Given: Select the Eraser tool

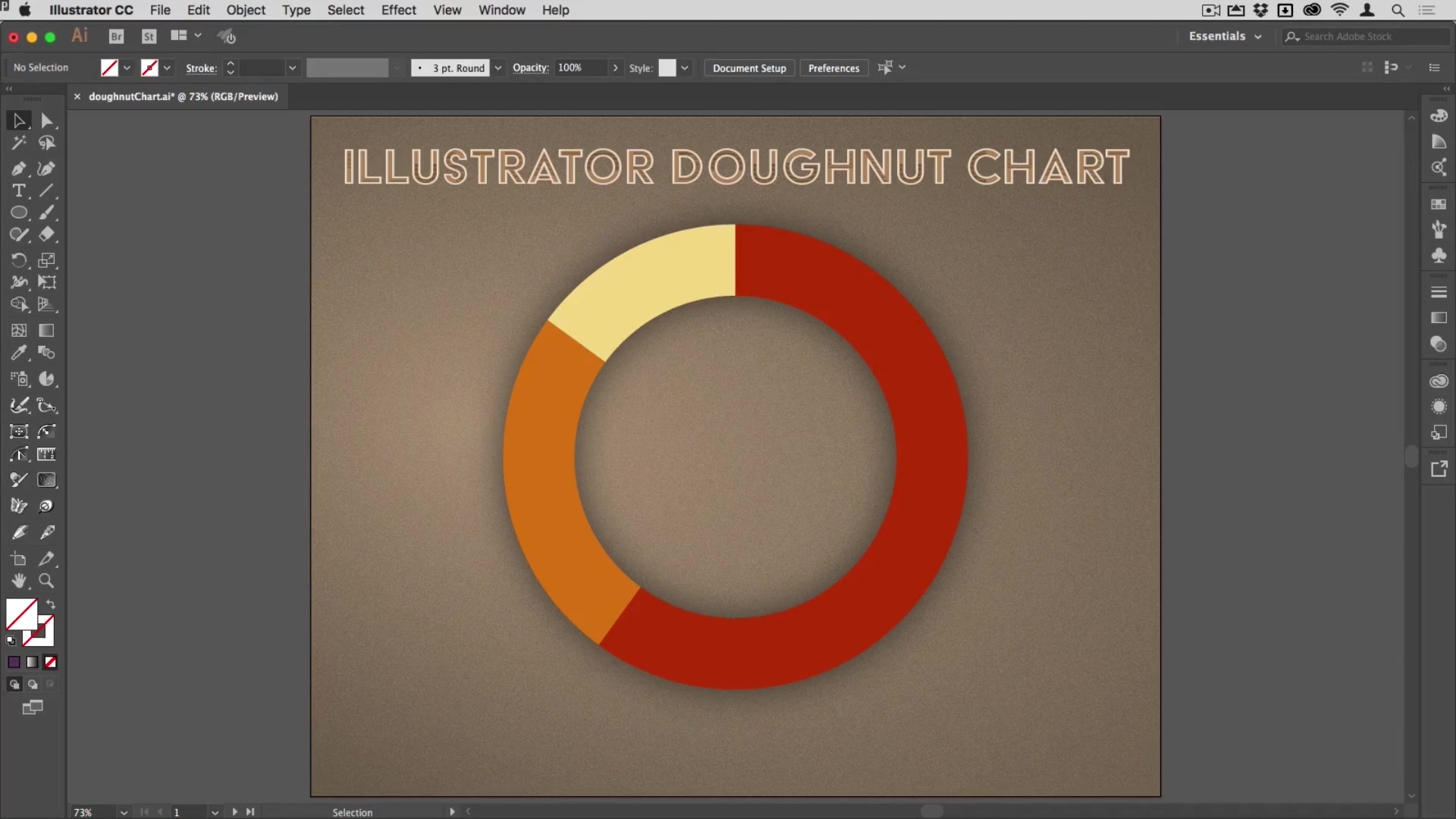Looking at the screenshot, I should coord(47,234).
